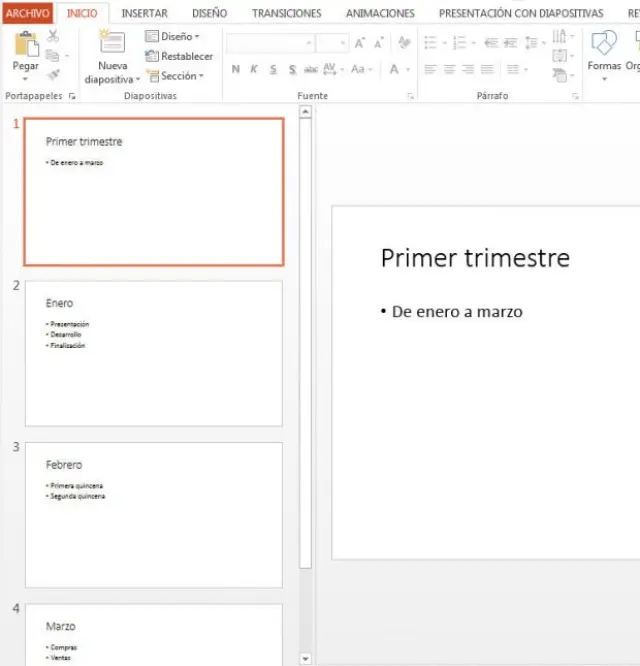This screenshot has width=640, height=666.
Task: Select the Febrero slide thumbnail
Action: (x=153, y=514)
